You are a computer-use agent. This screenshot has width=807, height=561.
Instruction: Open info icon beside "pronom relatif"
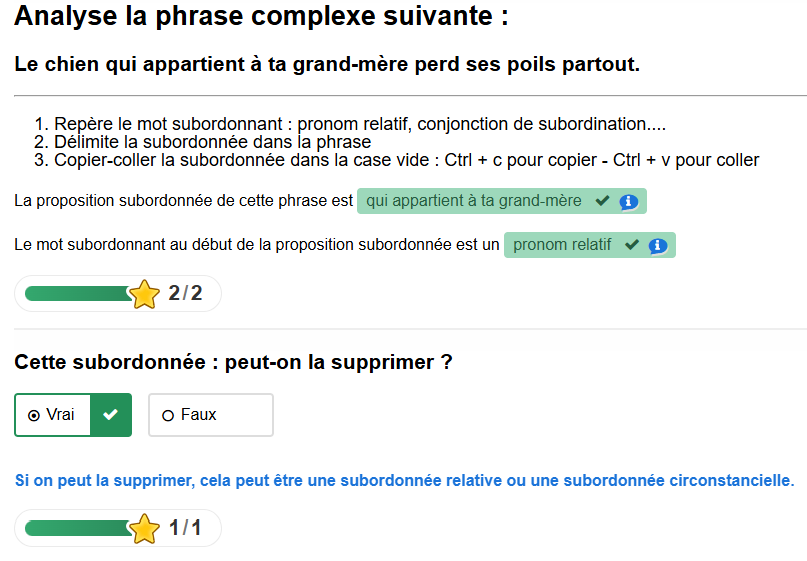tap(657, 245)
